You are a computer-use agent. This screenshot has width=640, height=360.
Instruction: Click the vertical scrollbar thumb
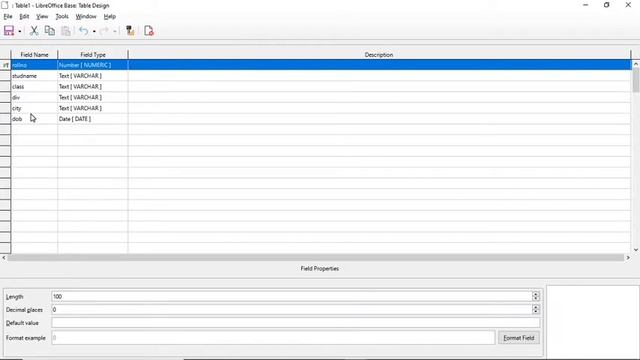[x=636, y=80]
